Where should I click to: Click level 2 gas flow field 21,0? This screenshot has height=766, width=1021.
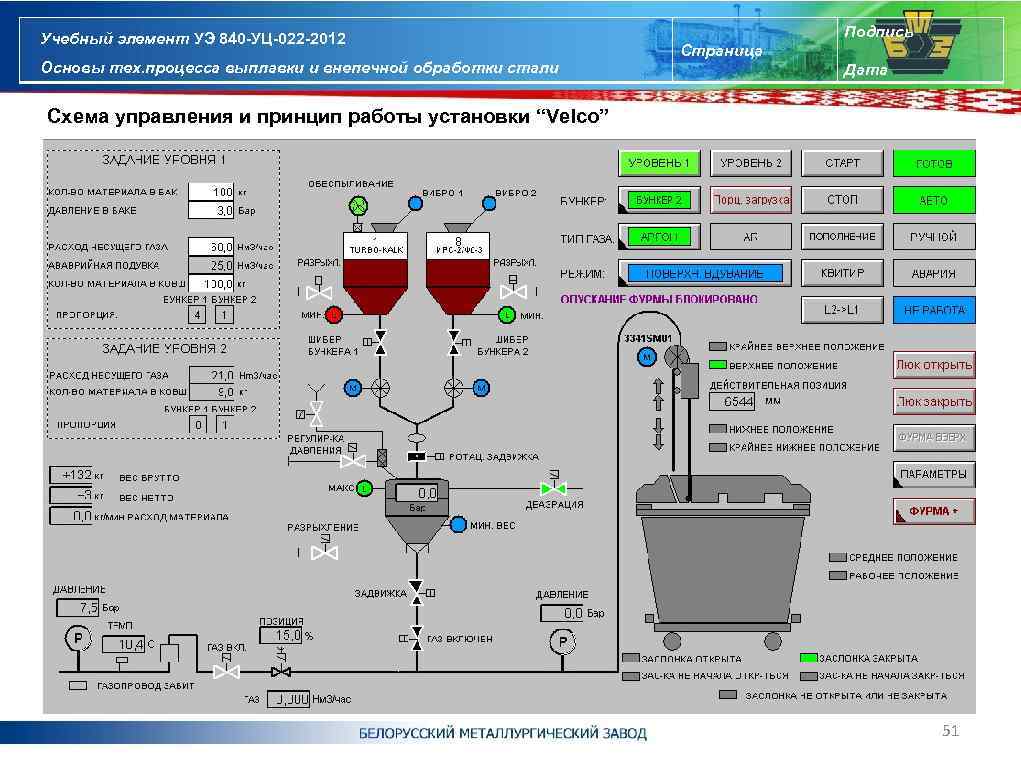point(211,375)
